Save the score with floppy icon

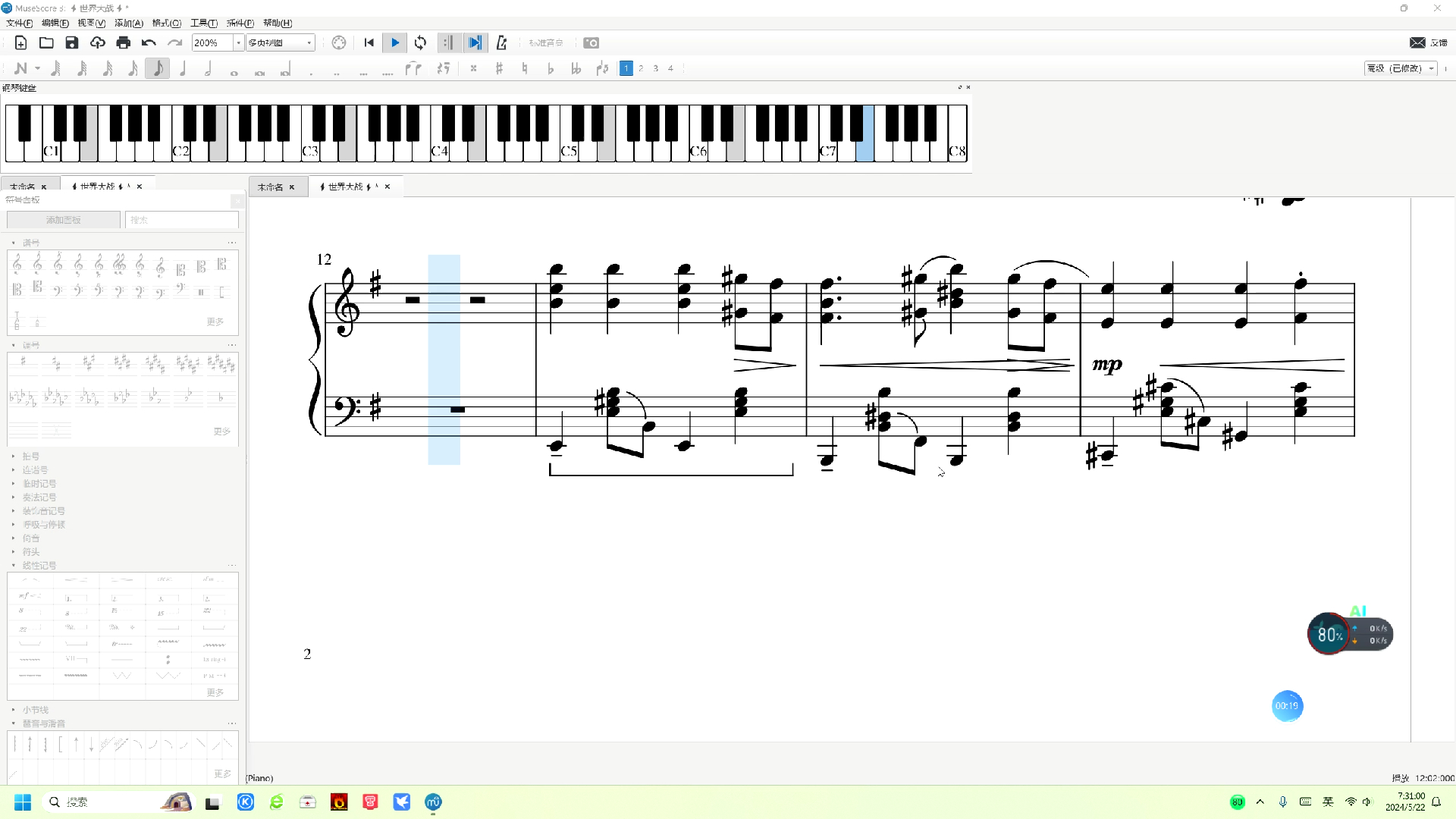tap(72, 43)
